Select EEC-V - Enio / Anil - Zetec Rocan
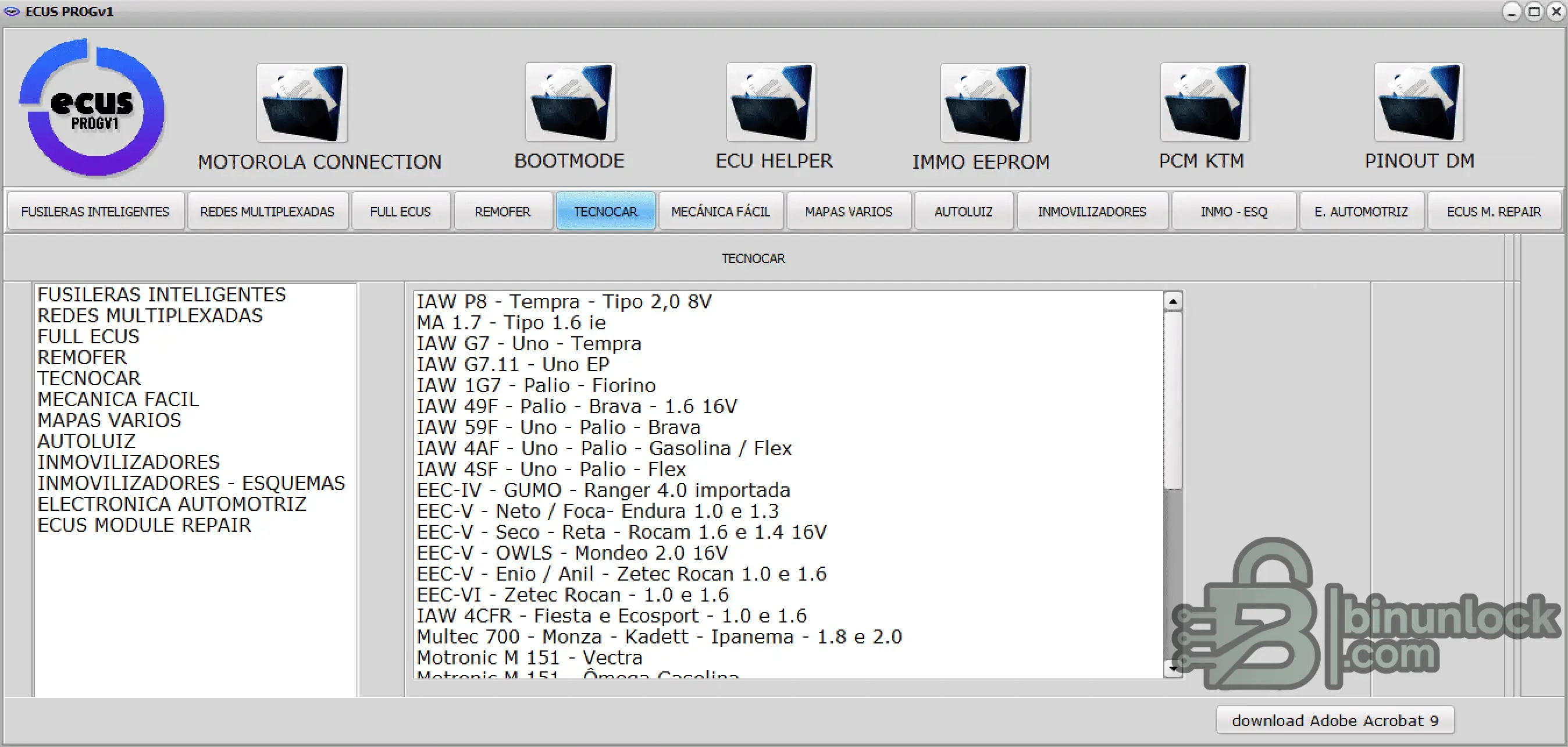1568x747 pixels. click(x=622, y=574)
